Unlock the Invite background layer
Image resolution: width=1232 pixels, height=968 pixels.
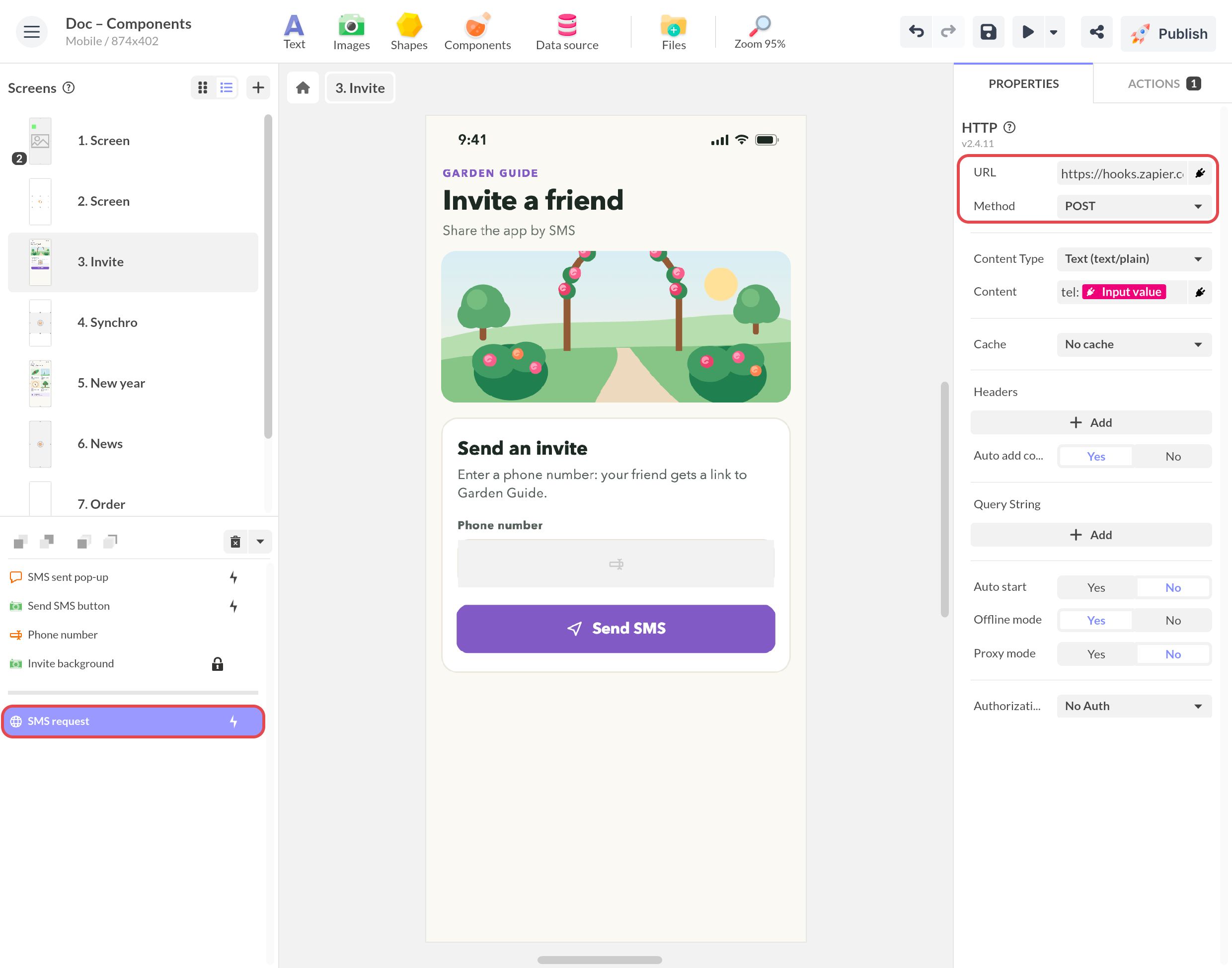point(217,664)
